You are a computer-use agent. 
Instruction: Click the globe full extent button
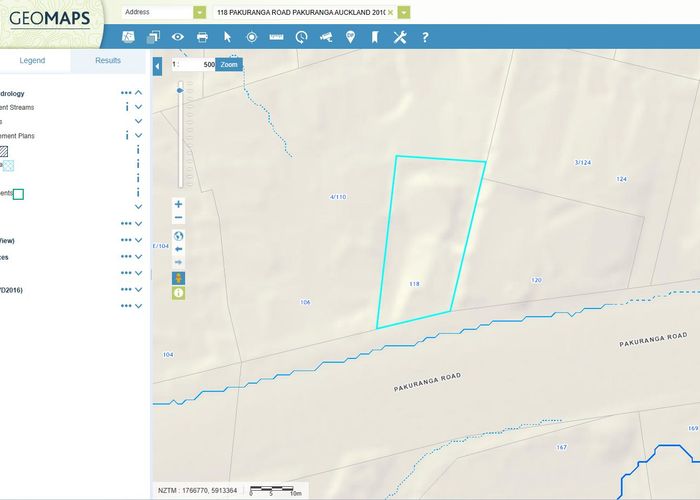point(178,236)
